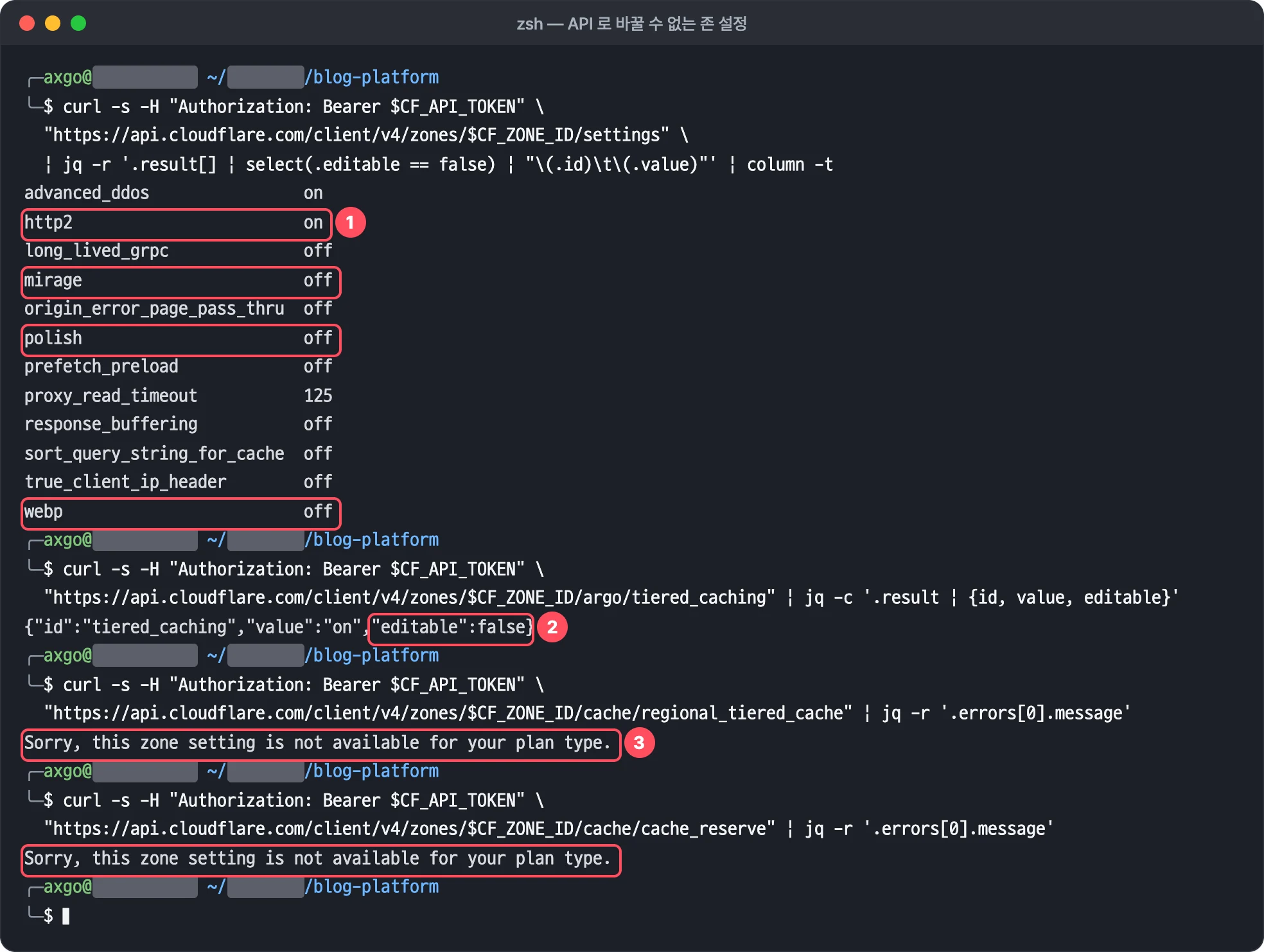Click the polish setting line
Screen dimensions: 1264x952
point(181,340)
